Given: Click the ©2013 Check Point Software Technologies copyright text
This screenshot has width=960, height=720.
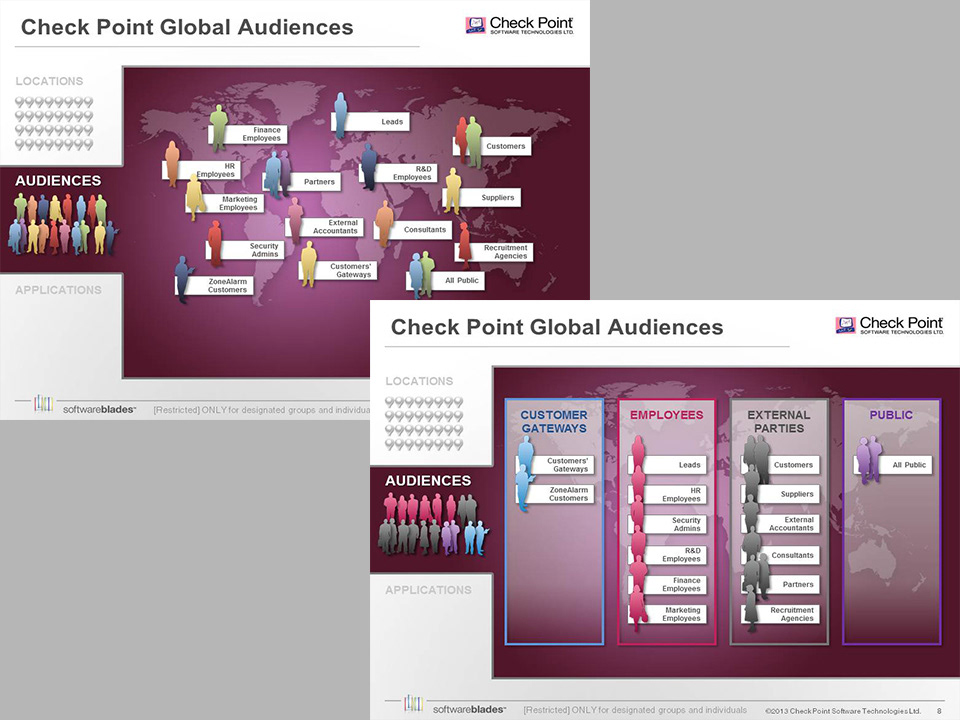Looking at the screenshot, I should coord(842,711).
